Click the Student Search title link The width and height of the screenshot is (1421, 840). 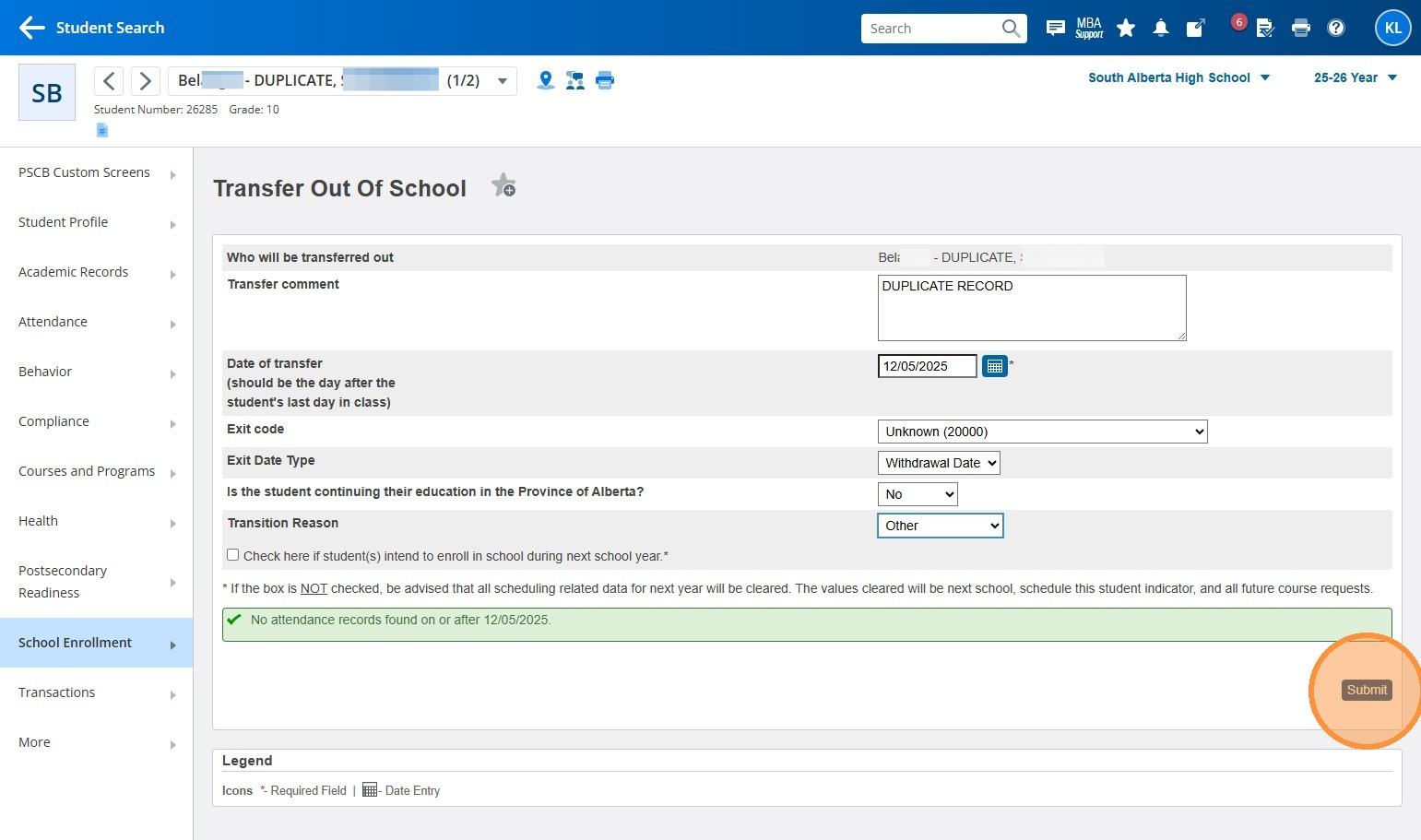(x=111, y=28)
